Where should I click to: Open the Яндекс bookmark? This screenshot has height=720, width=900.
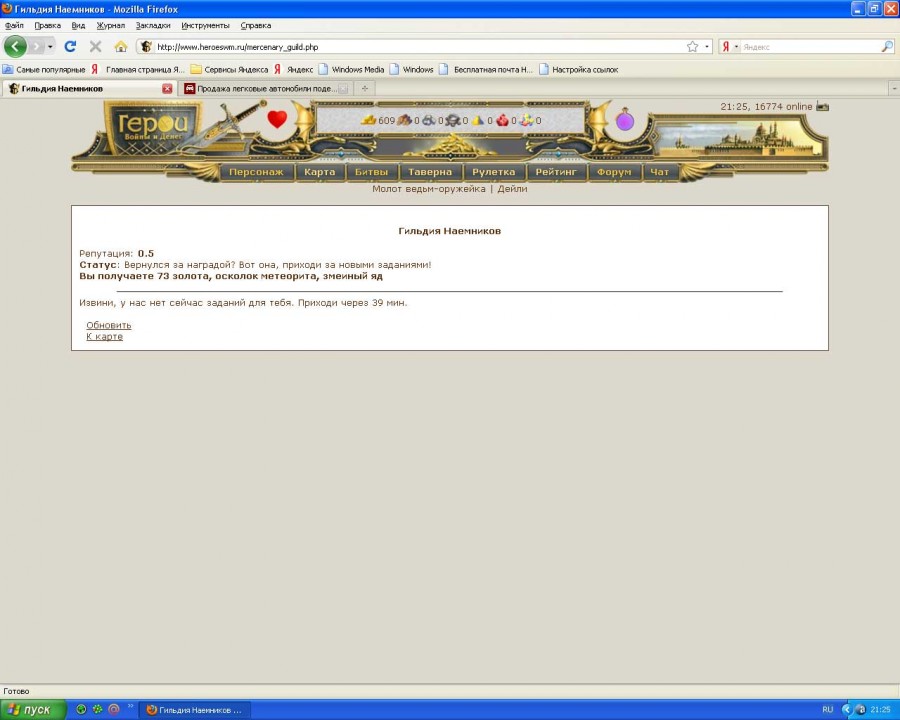pyautogui.click(x=293, y=69)
